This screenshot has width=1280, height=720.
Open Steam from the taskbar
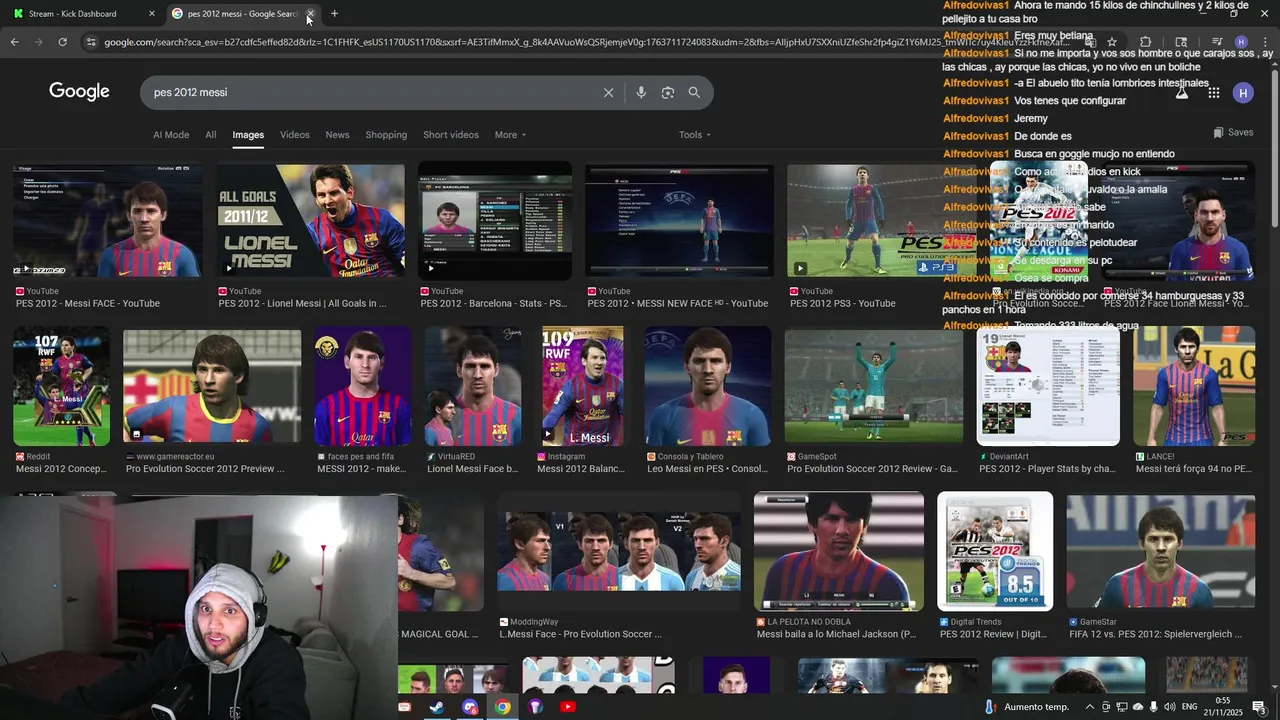436,707
